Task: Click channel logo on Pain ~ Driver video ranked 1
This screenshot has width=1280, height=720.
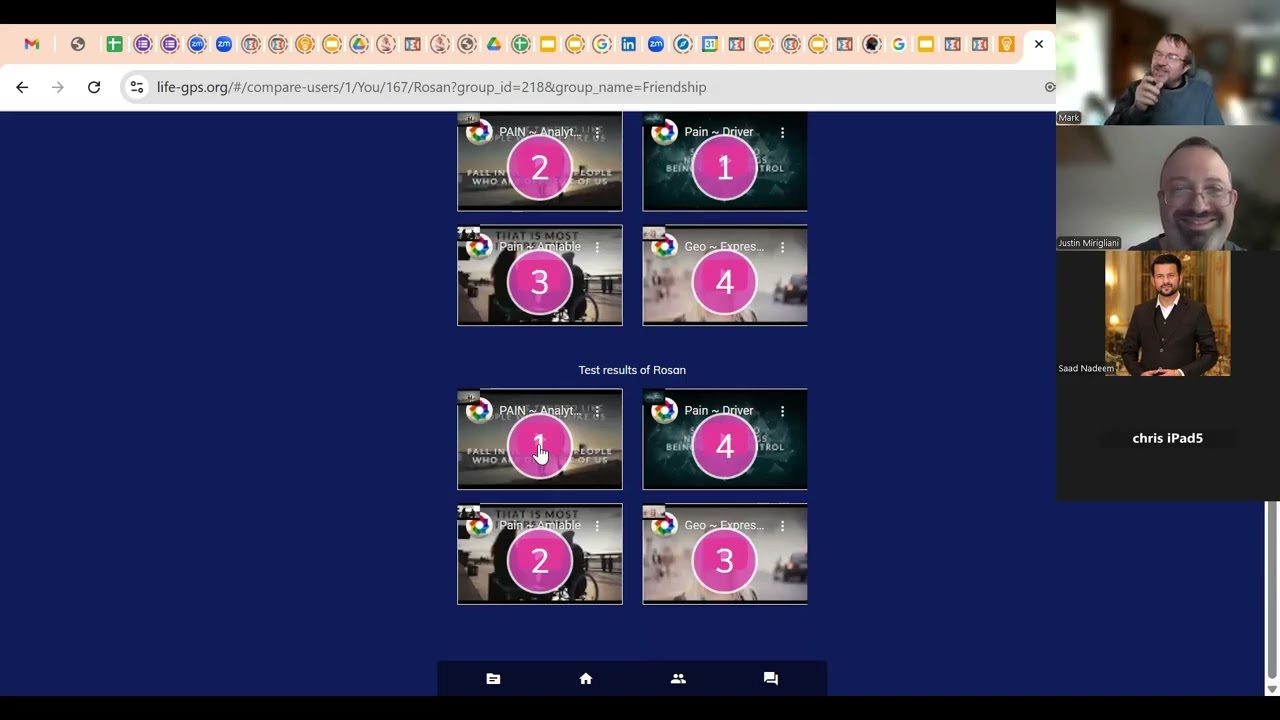Action: [664, 132]
